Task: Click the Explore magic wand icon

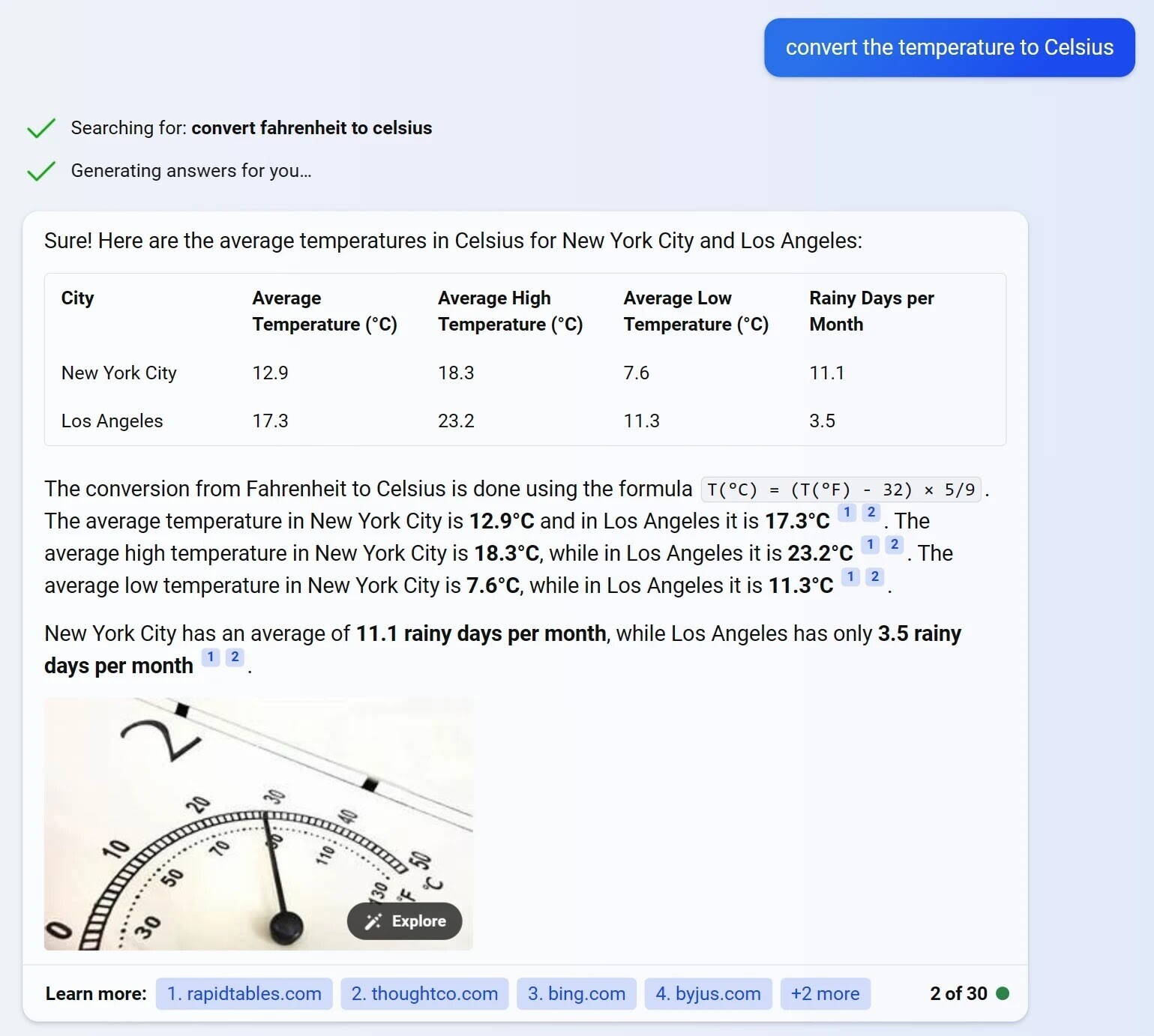Action: pos(373,921)
